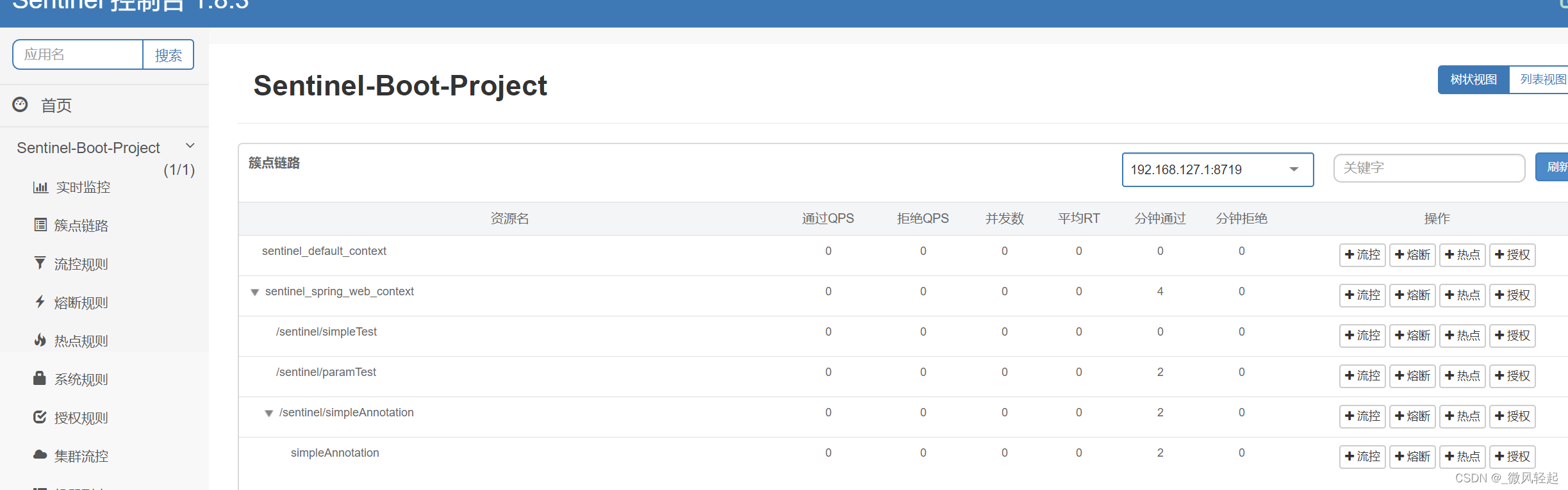Click the 分钟通过 value 4 for sentinel_spring_web_context
The image size is (1568, 490).
(x=1160, y=291)
